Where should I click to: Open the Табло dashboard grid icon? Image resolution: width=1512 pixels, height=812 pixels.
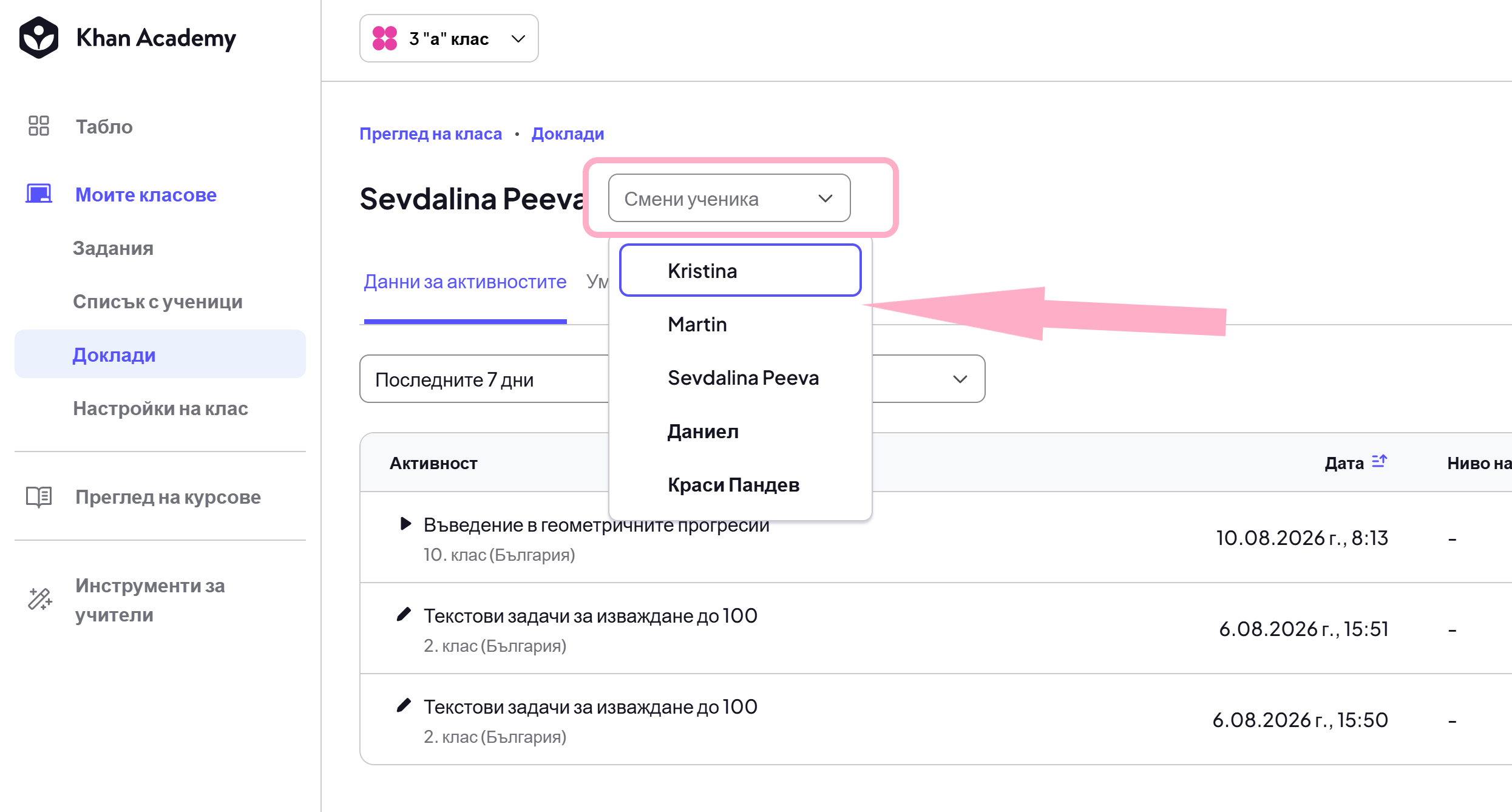[x=39, y=126]
